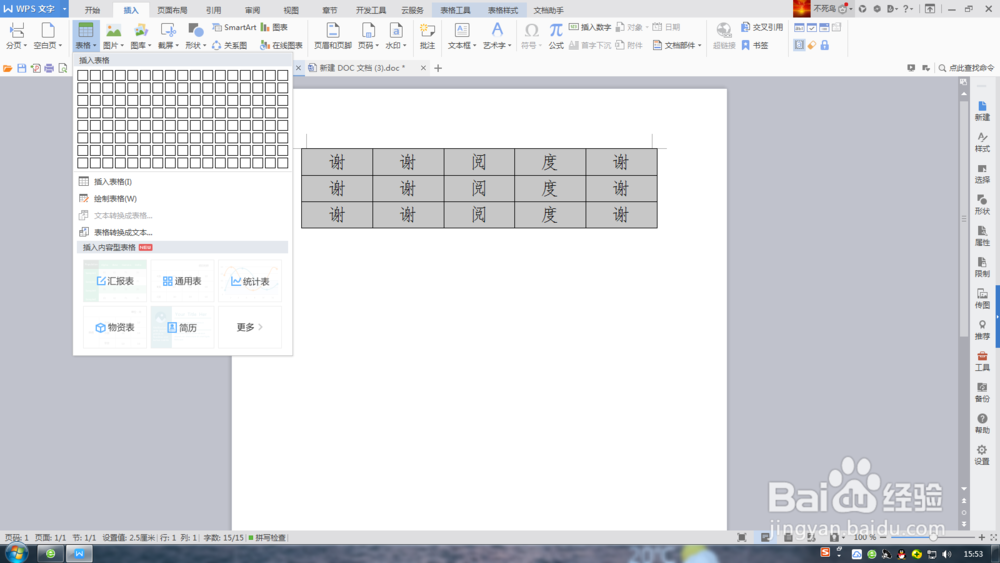Open 样式 styles in right sidebar
The width and height of the screenshot is (1000, 563).
click(x=982, y=142)
